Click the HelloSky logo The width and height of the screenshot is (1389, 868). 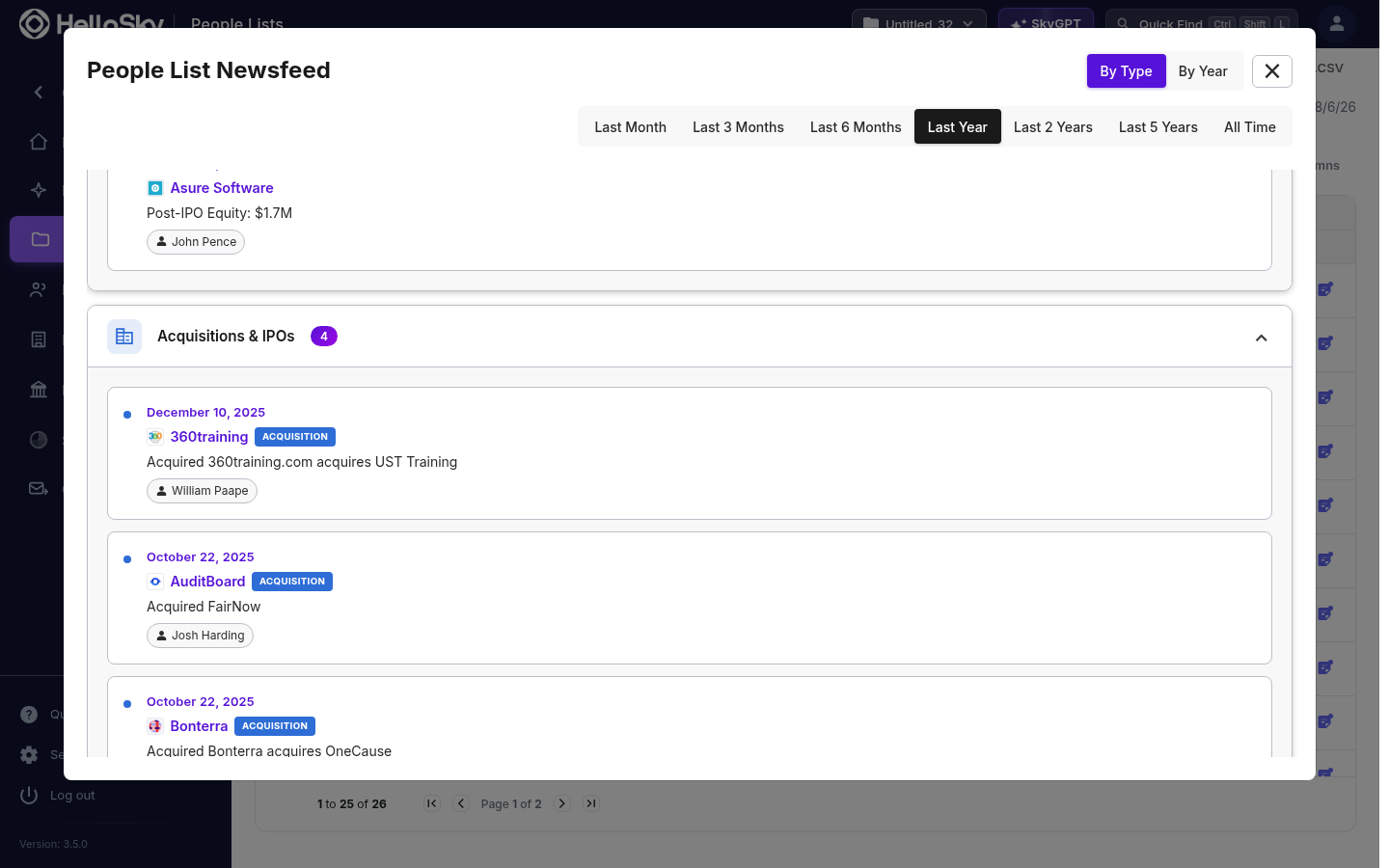pos(92,24)
